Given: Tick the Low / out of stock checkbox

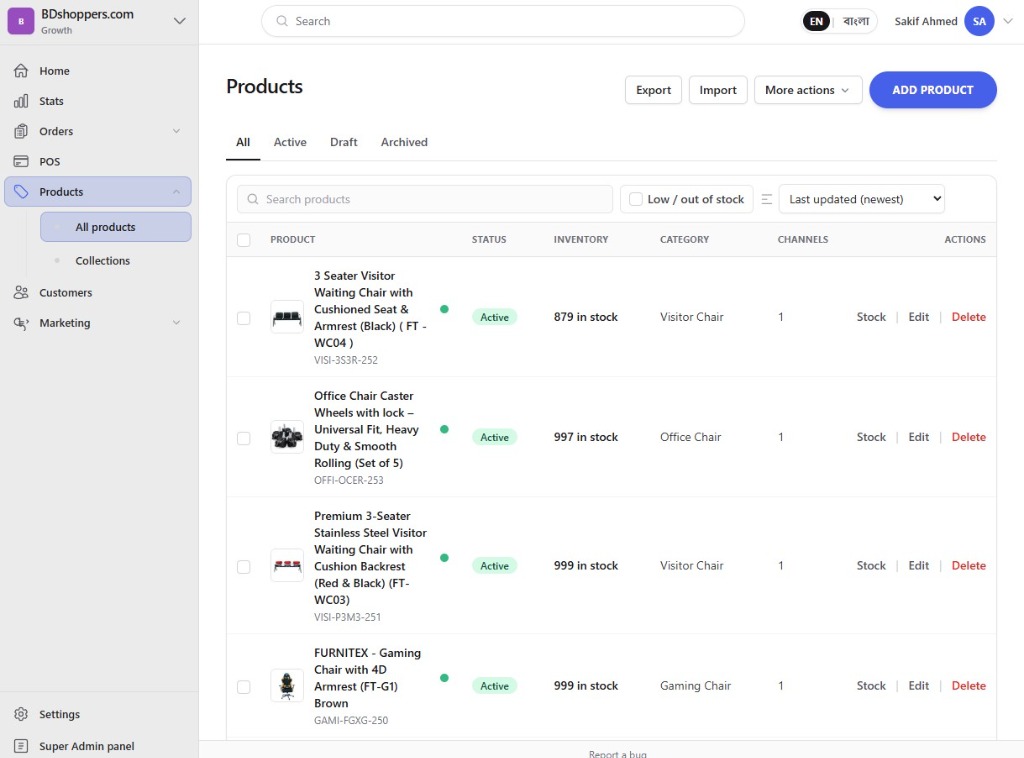Looking at the screenshot, I should 635,199.
